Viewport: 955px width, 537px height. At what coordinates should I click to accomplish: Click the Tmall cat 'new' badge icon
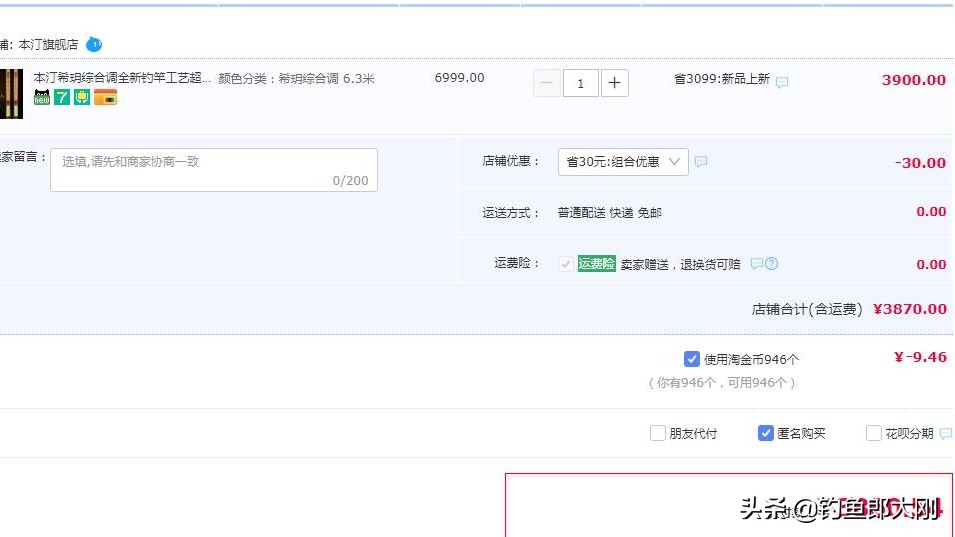41,97
